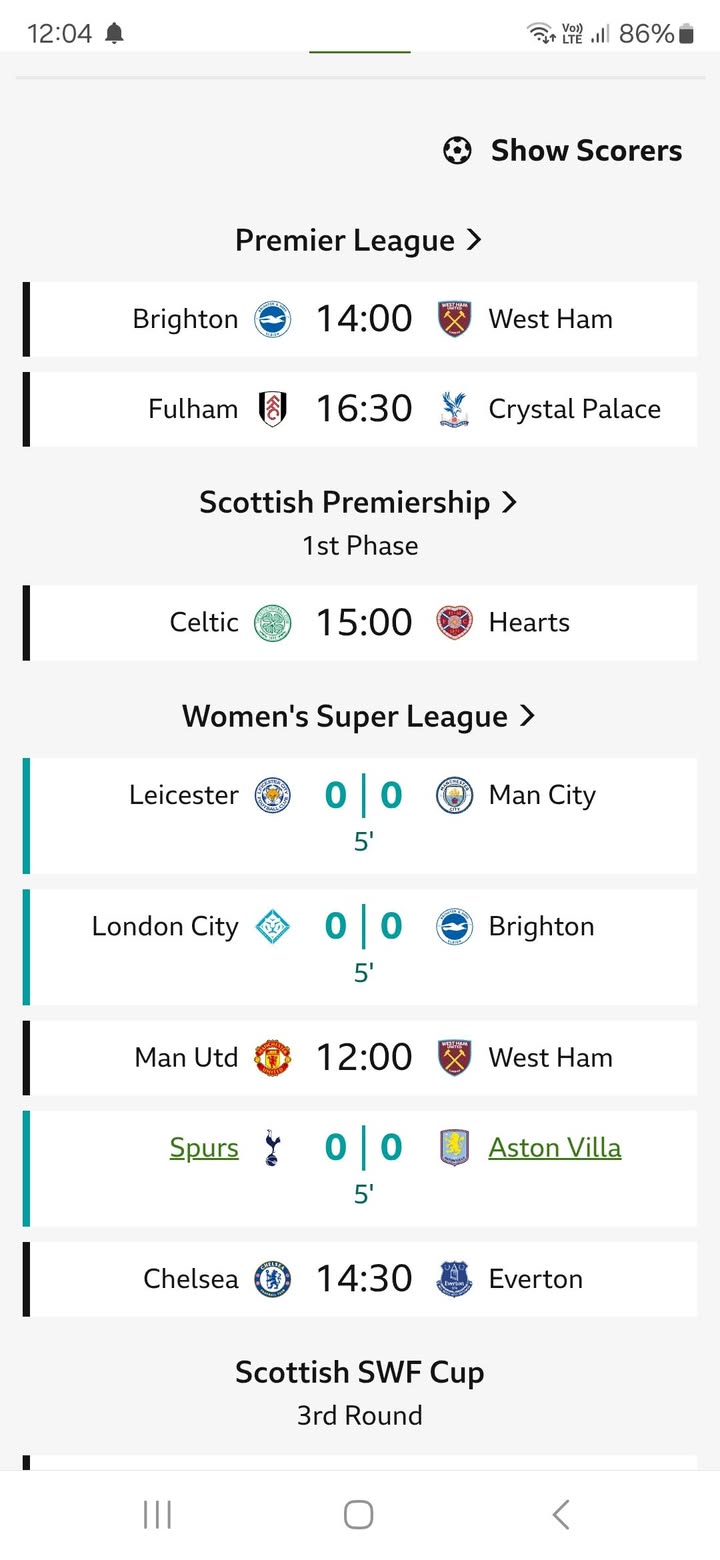Open the Brighton vs West Ham 14:00 fixture

pyautogui.click(x=364, y=319)
